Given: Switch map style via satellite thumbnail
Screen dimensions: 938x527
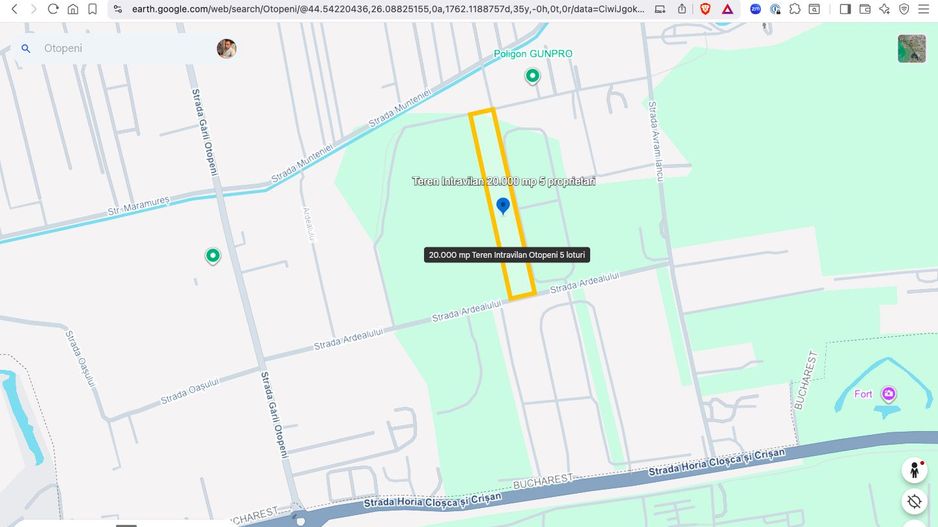Looking at the screenshot, I should coord(912,48).
